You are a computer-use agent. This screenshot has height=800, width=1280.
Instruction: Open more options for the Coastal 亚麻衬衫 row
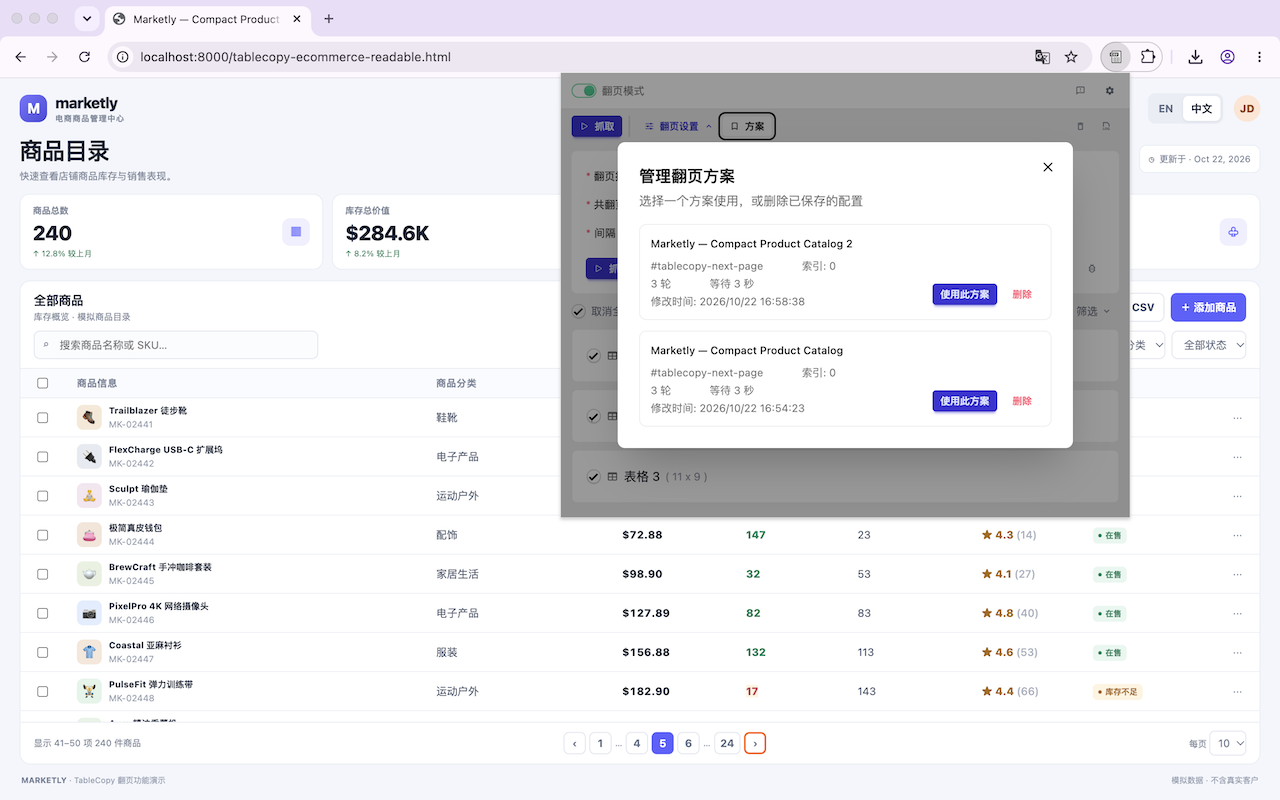coord(1238,652)
